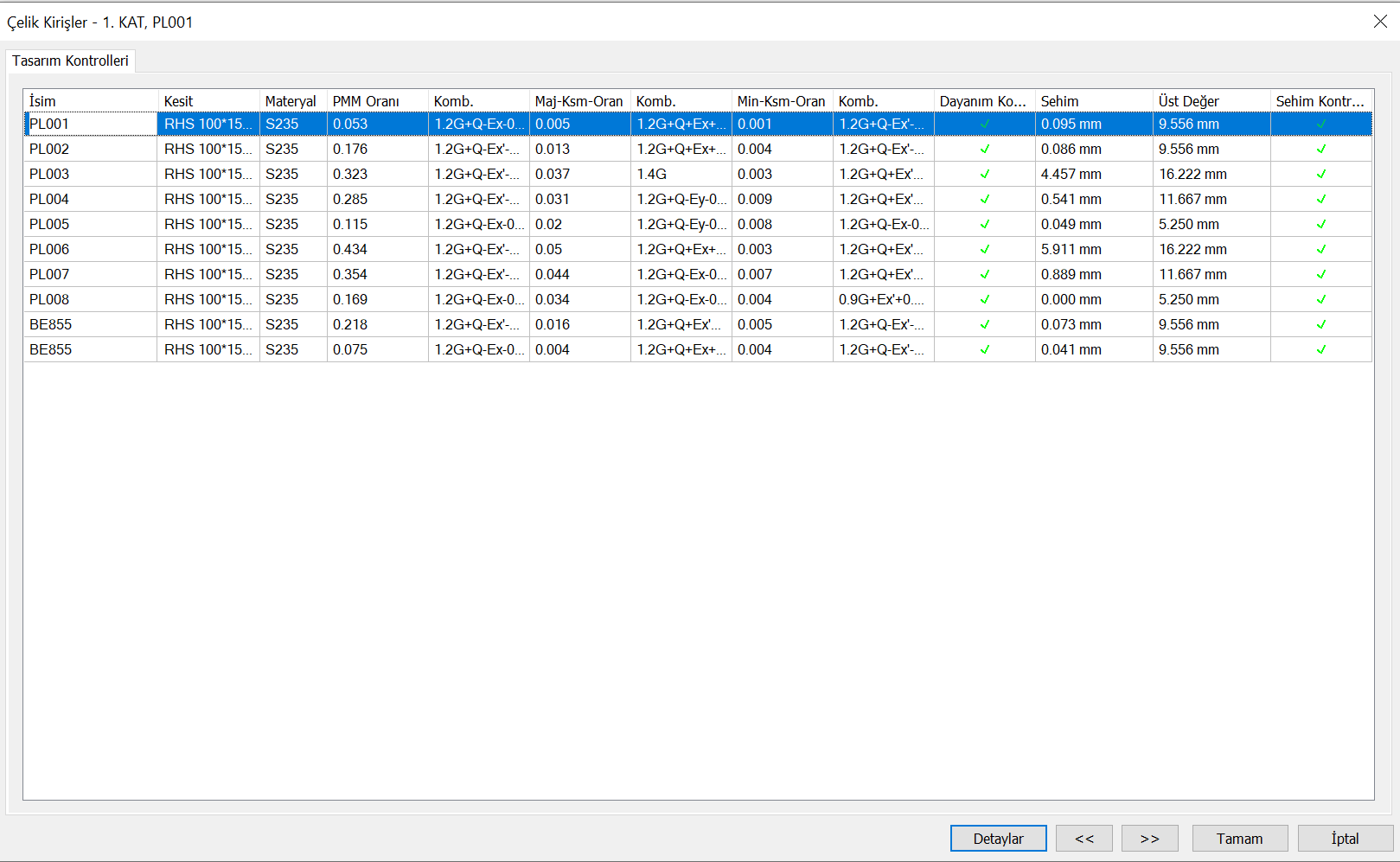This screenshot has height=862, width=1400.
Task: Close the Çelik Kirişler dialog window
Action: tap(1380, 22)
